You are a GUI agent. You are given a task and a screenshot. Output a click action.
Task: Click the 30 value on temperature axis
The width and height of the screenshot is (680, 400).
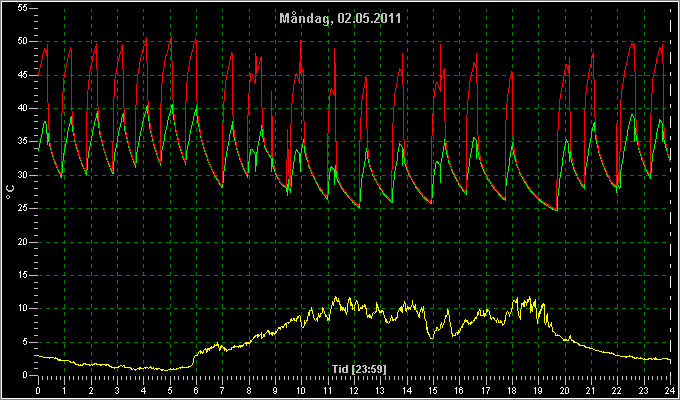23,175
